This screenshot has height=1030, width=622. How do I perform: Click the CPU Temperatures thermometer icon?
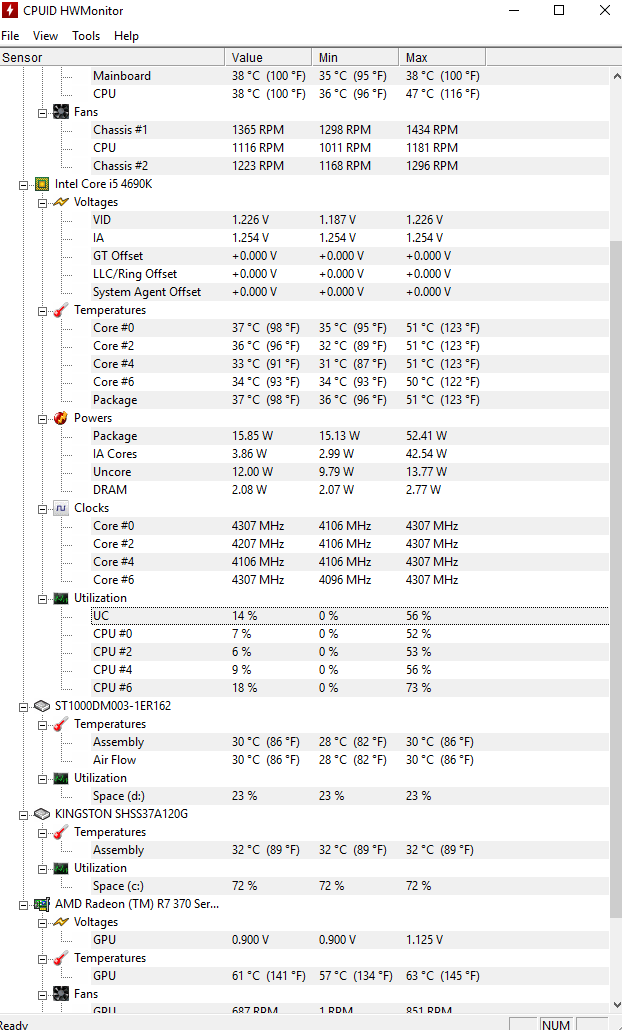pyautogui.click(x=61, y=310)
